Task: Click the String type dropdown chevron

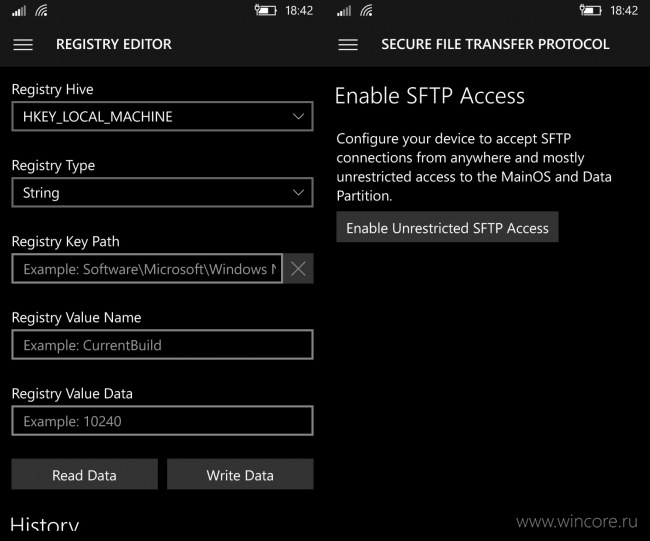Action: pyautogui.click(x=298, y=192)
